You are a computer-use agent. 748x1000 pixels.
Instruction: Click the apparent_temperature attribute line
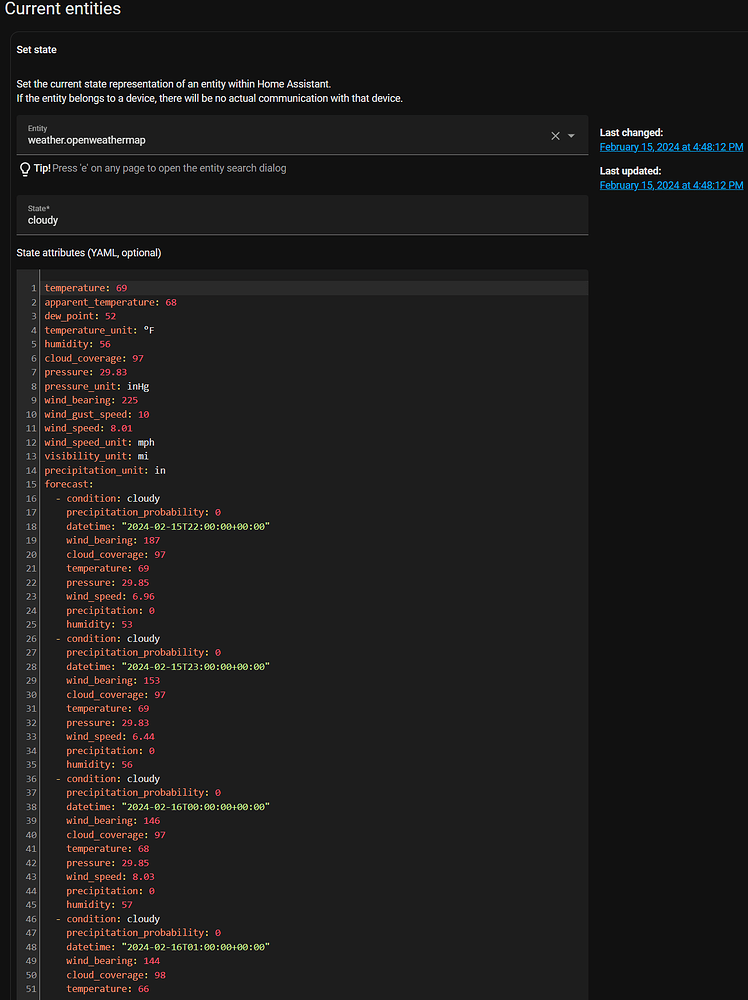(x=110, y=302)
